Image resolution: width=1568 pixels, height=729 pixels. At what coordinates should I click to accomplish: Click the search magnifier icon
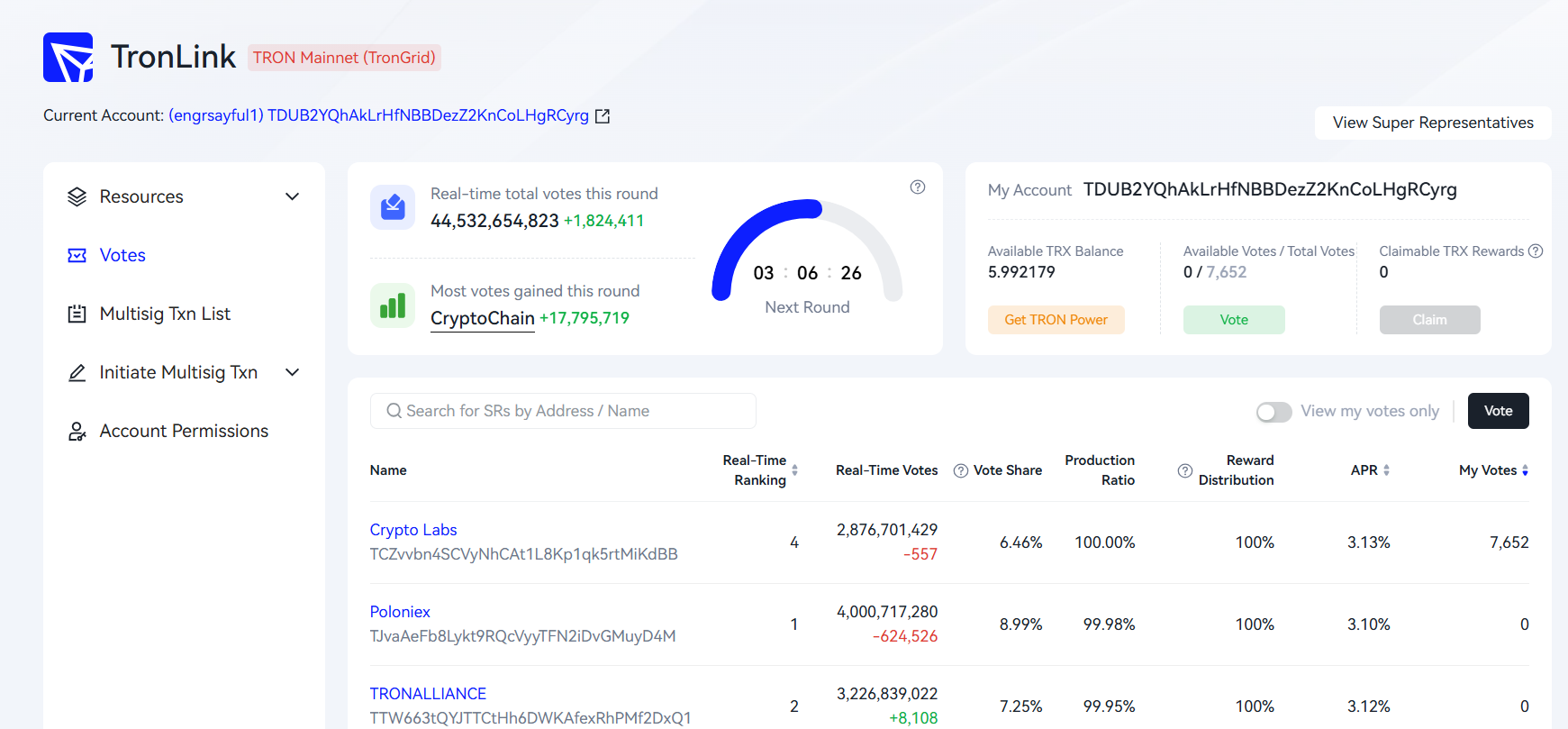pos(394,411)
